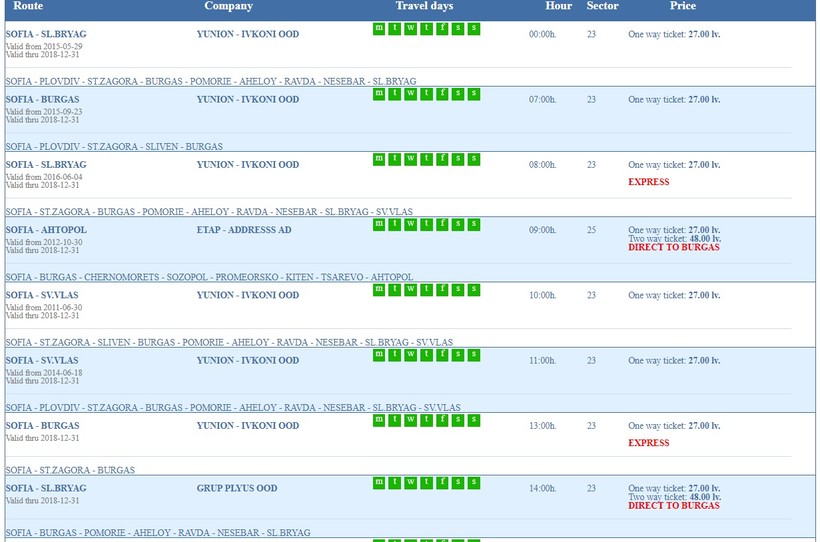Click DIRECT TO BURGAS in the 14:00h row

click(x=673, y=506)
